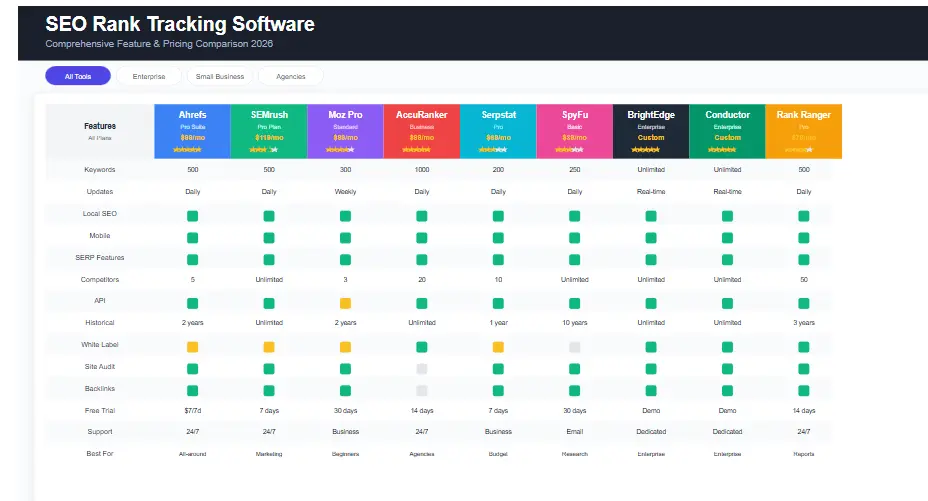Click SpyFu's 10 years historical value
This screenshot has height=501, width=928.
coord(574,322)
